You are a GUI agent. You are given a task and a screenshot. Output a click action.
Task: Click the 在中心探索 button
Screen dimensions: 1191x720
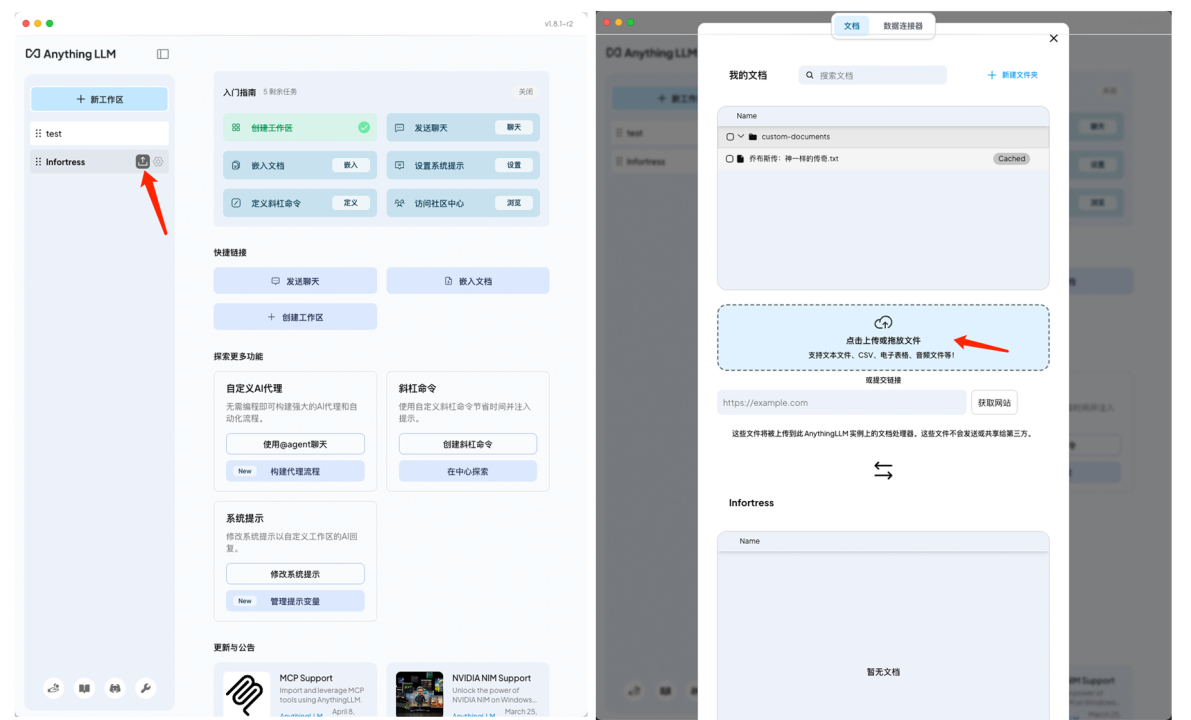click(468, 471)
